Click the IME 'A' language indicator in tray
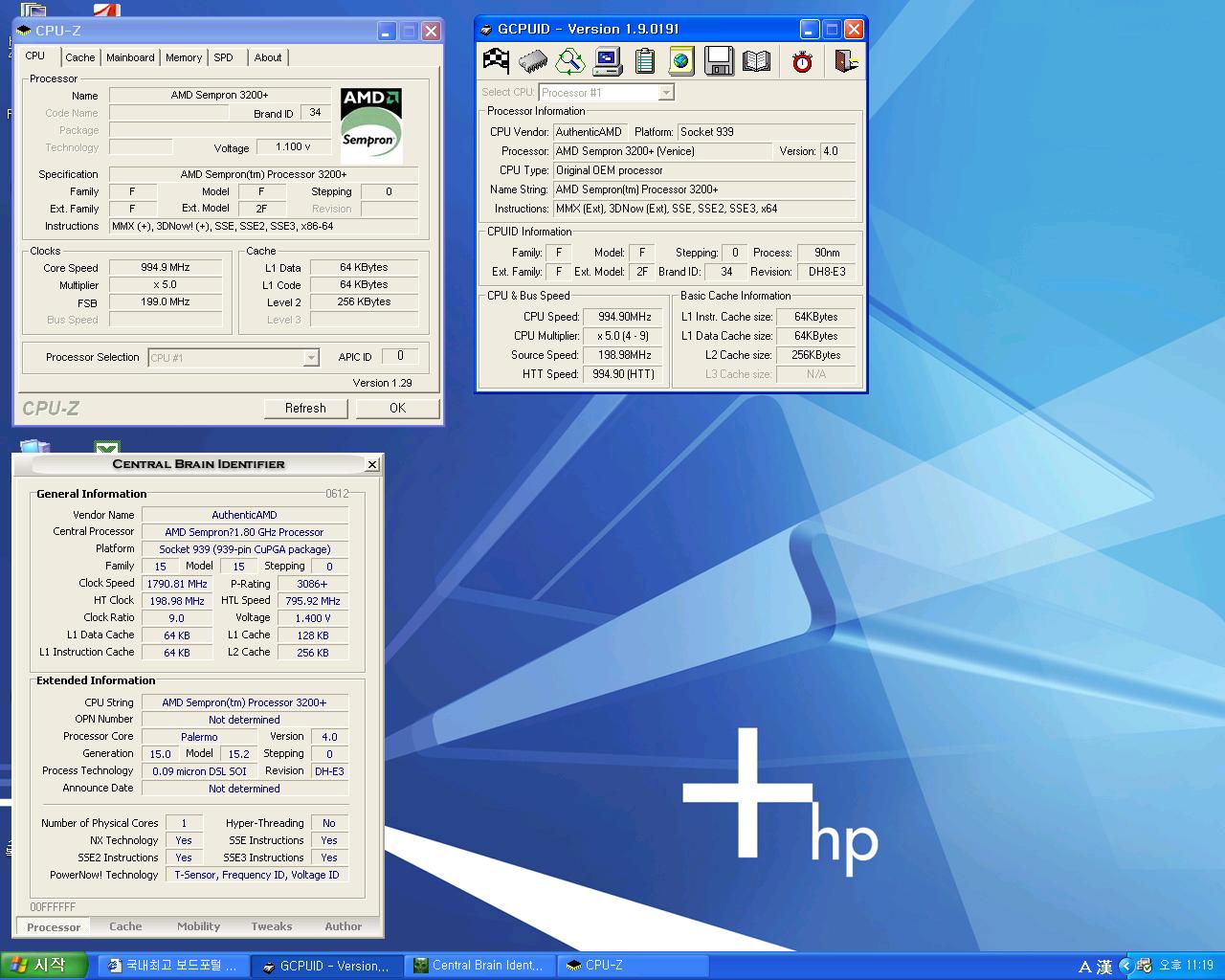The height and width of the screenshot is (980, 1225). (x=1085, y=967)
